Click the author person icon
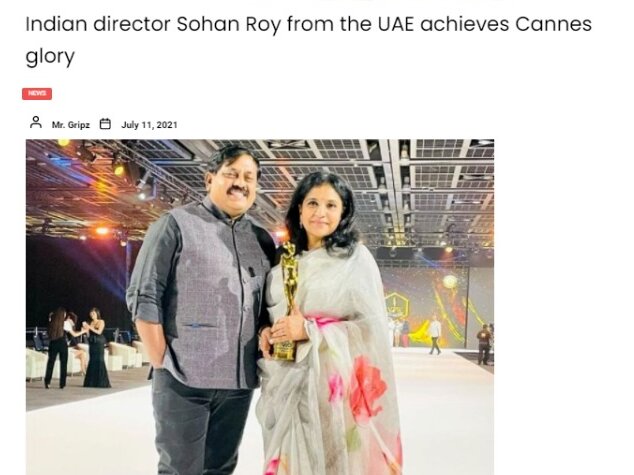 click(x=36, y=122)
